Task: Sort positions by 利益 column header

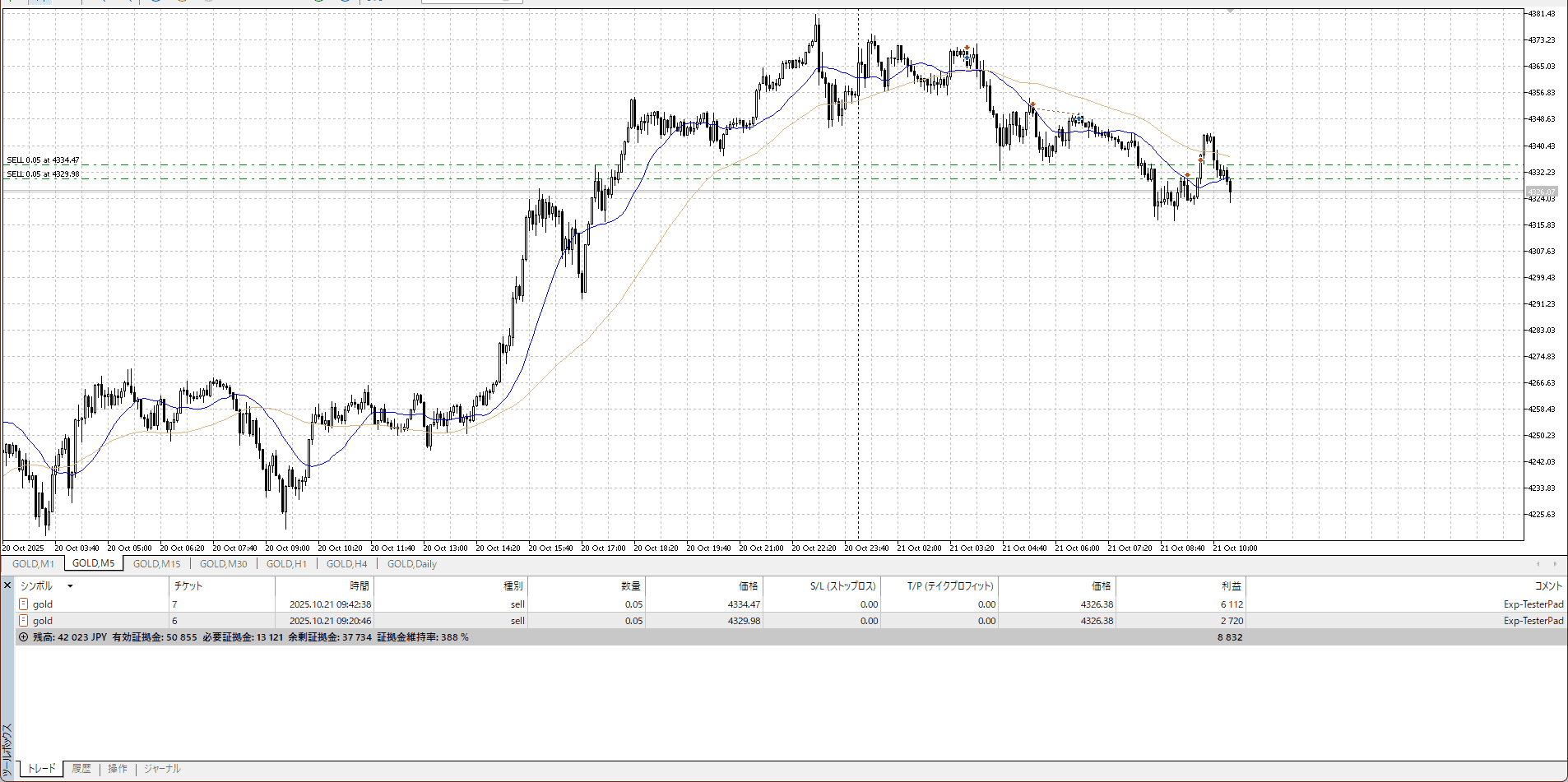Action: tap(1231, 586)
